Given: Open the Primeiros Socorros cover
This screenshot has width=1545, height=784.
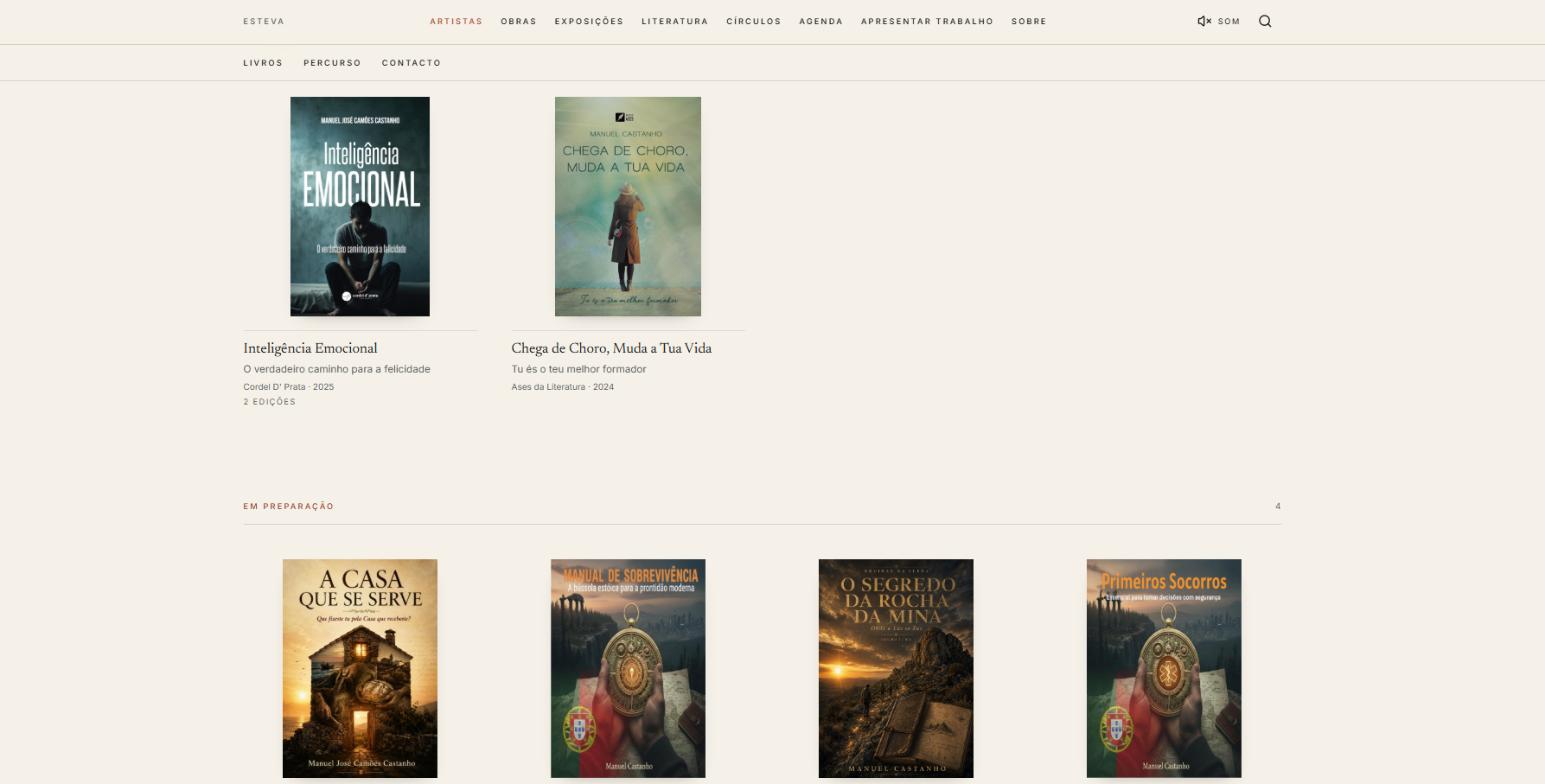Looking at the screenshot, I should [1164, 668].
